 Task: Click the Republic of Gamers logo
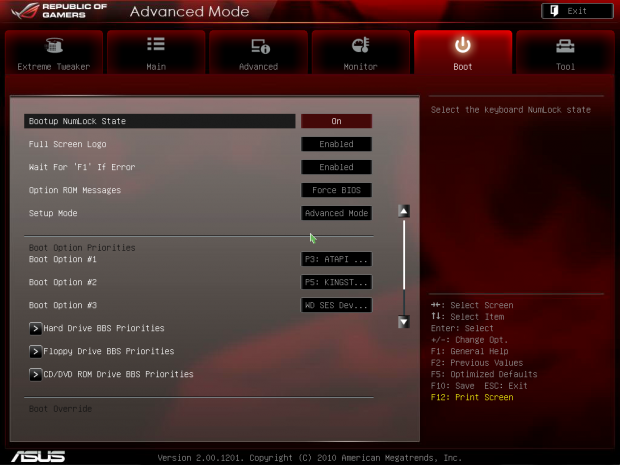point(59,11)
